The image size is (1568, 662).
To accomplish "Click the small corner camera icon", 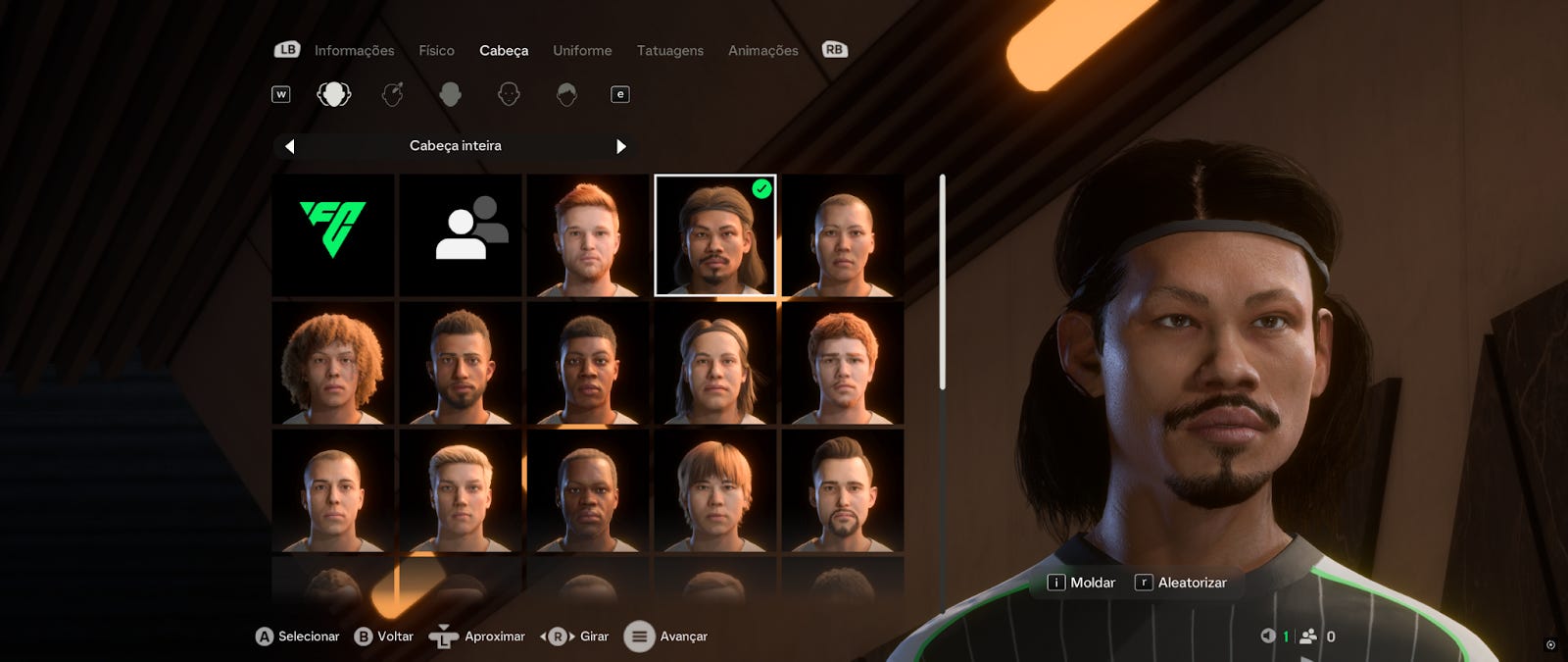I will [1550, 644].
